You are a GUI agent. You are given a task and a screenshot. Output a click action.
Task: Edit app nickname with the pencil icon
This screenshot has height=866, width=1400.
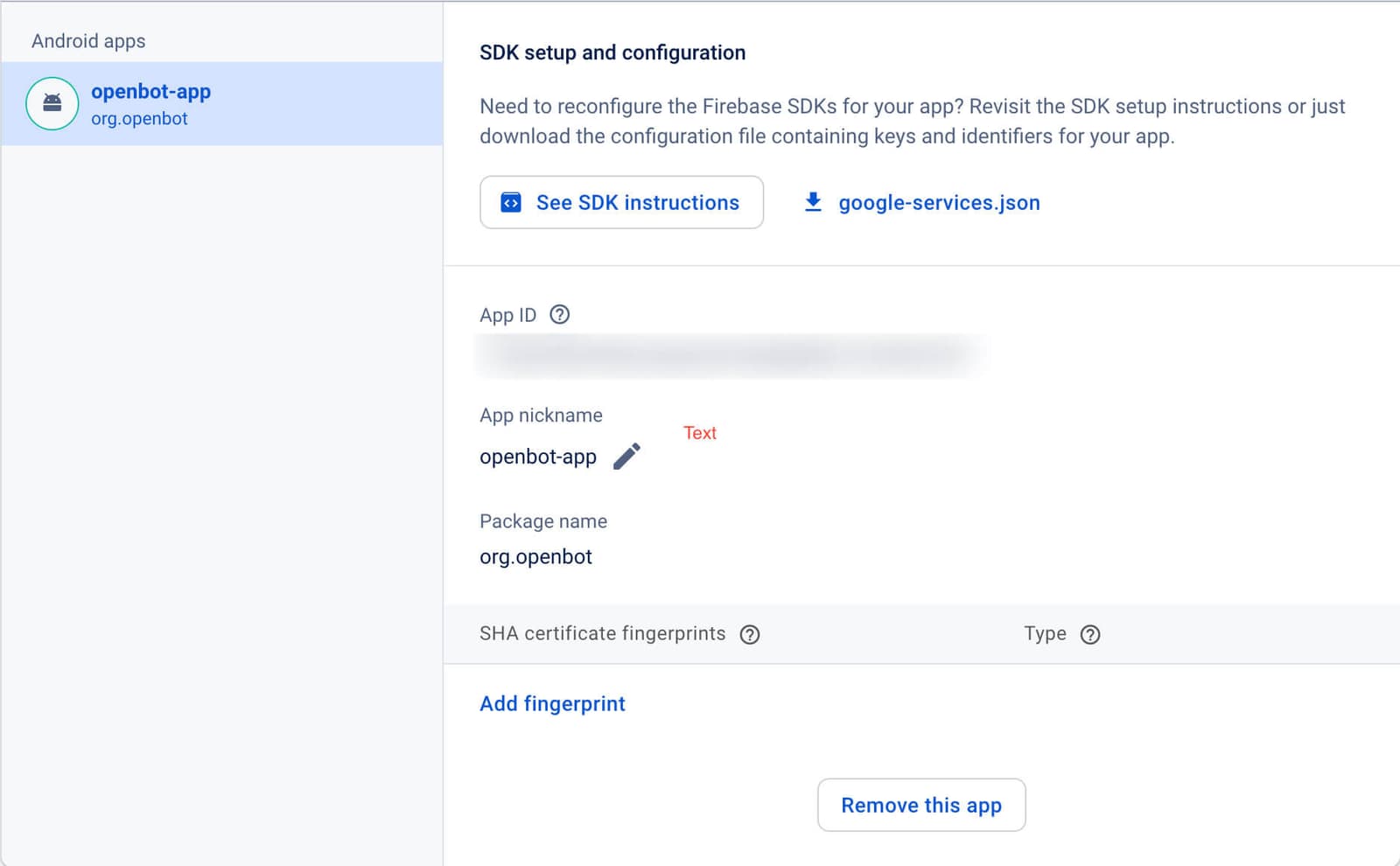tap(626, 457)
